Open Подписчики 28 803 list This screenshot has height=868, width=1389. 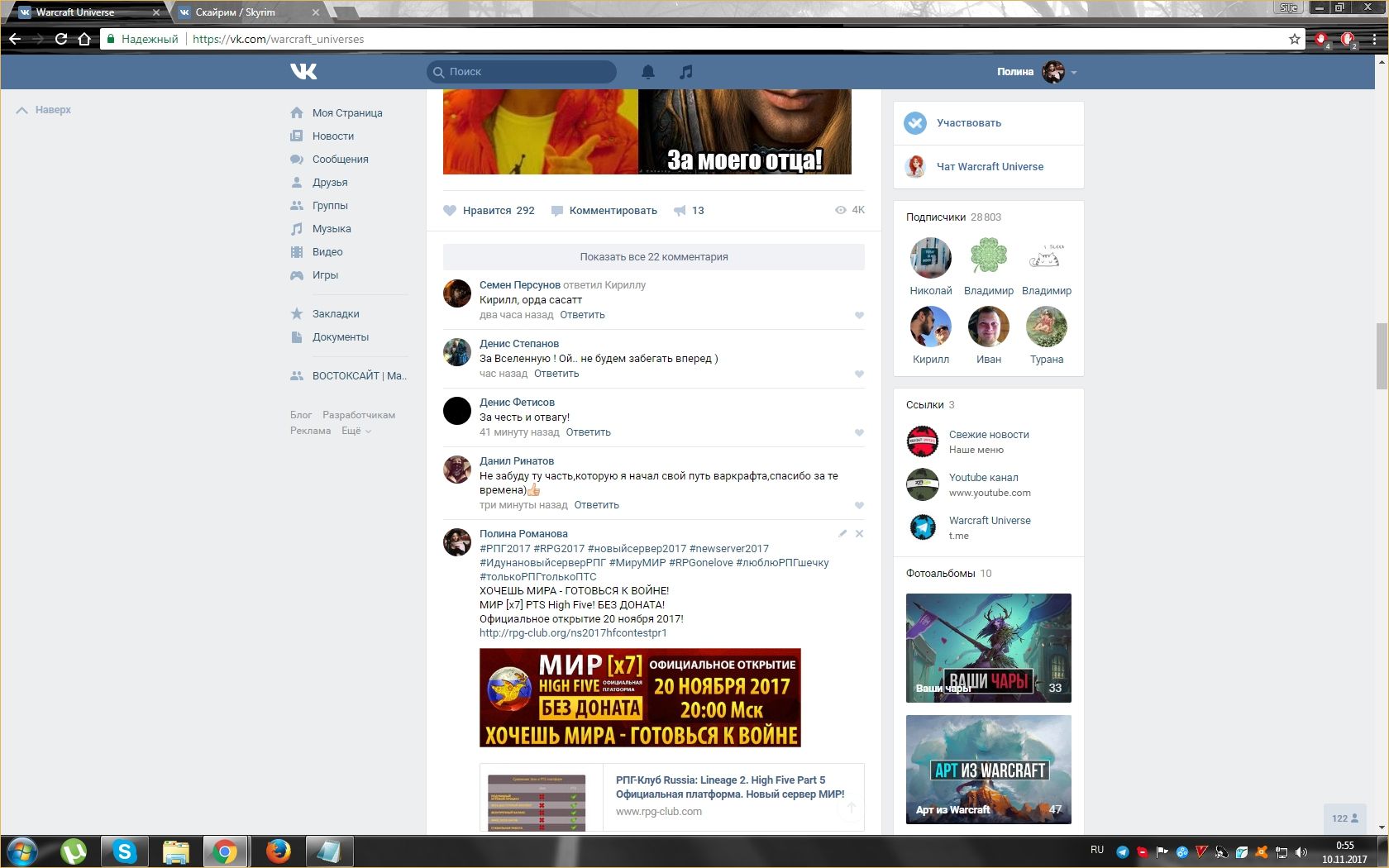coord(953,217)
